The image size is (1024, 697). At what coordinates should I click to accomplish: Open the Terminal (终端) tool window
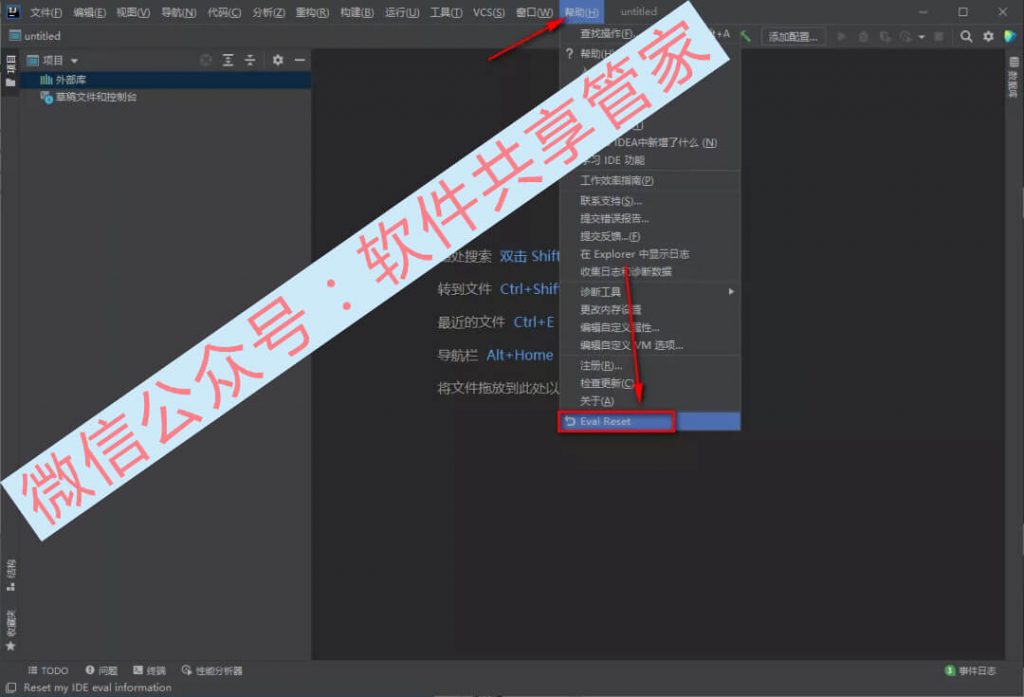point(150,670)
